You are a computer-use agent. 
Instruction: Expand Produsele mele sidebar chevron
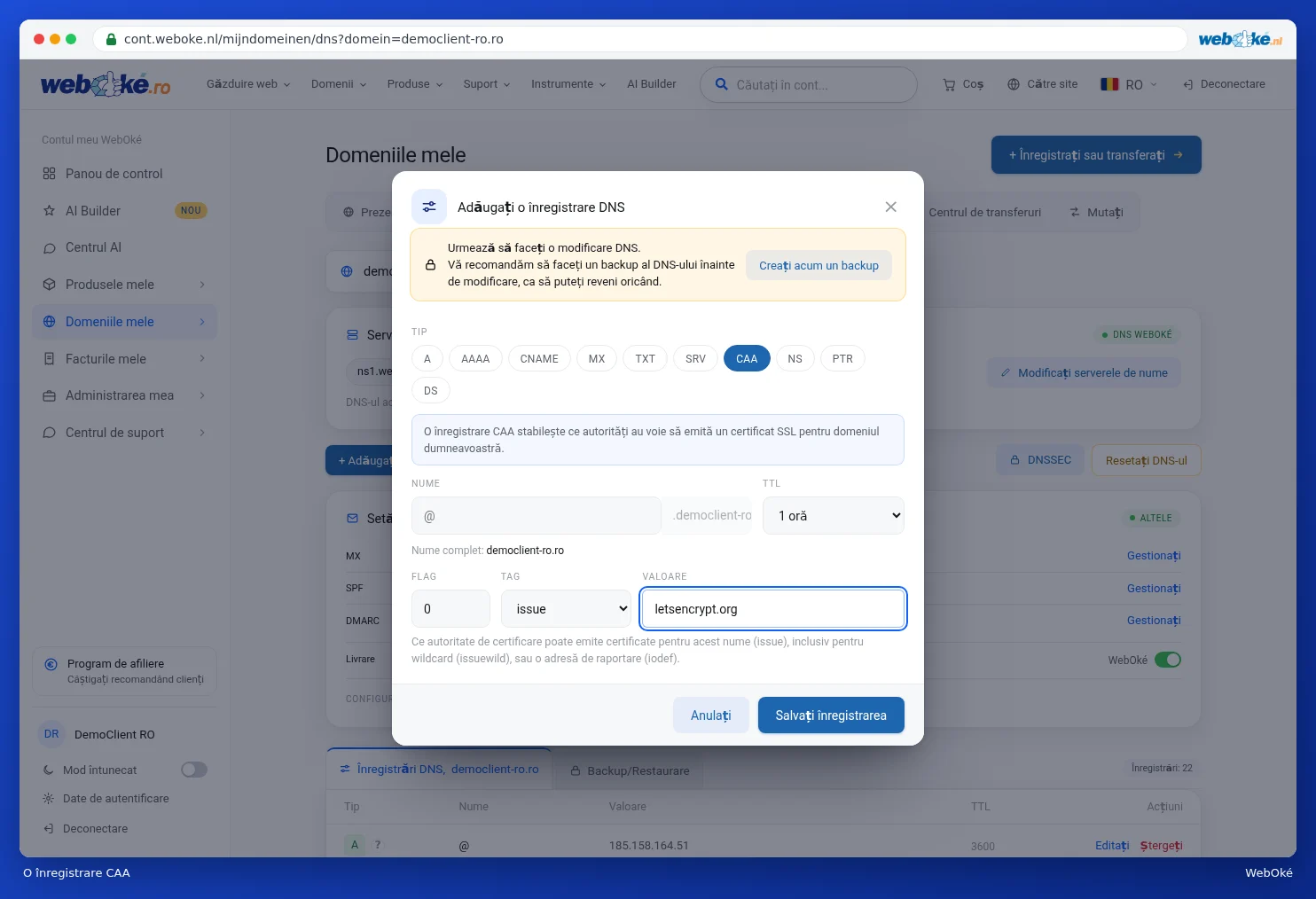click(202, 285)
